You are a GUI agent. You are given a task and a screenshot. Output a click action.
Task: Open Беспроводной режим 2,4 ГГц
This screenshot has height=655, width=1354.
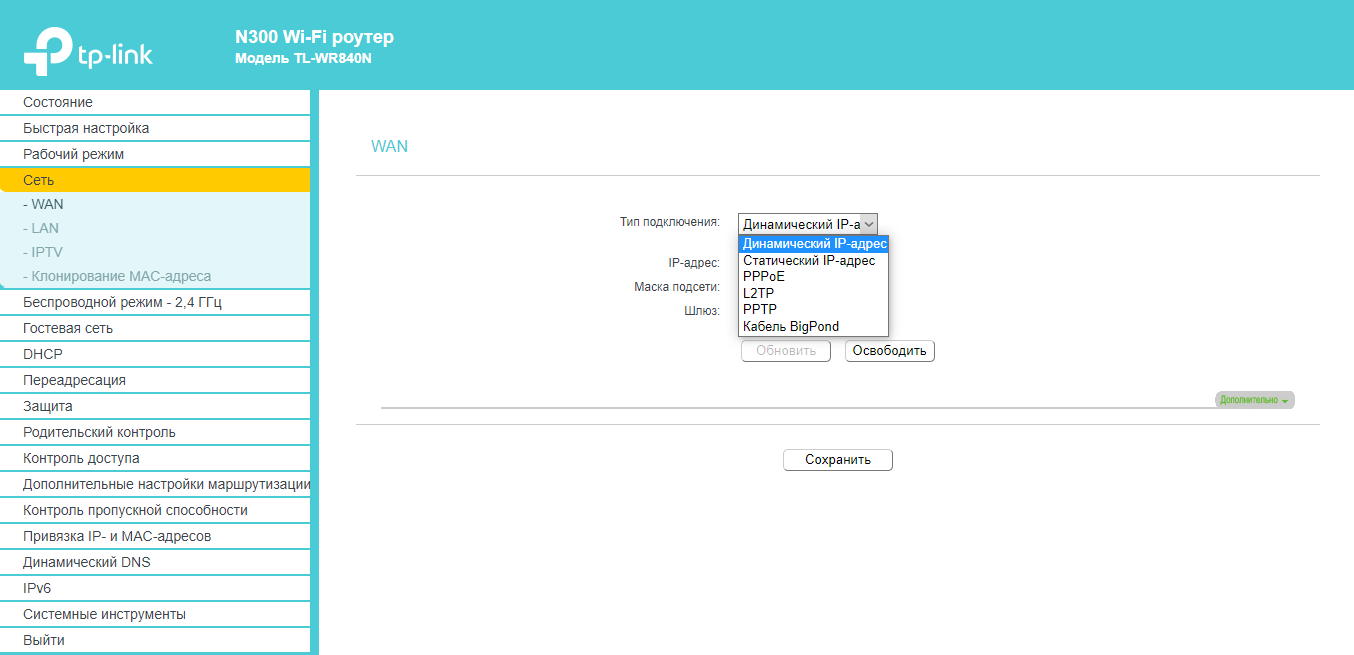coord(122,303)
